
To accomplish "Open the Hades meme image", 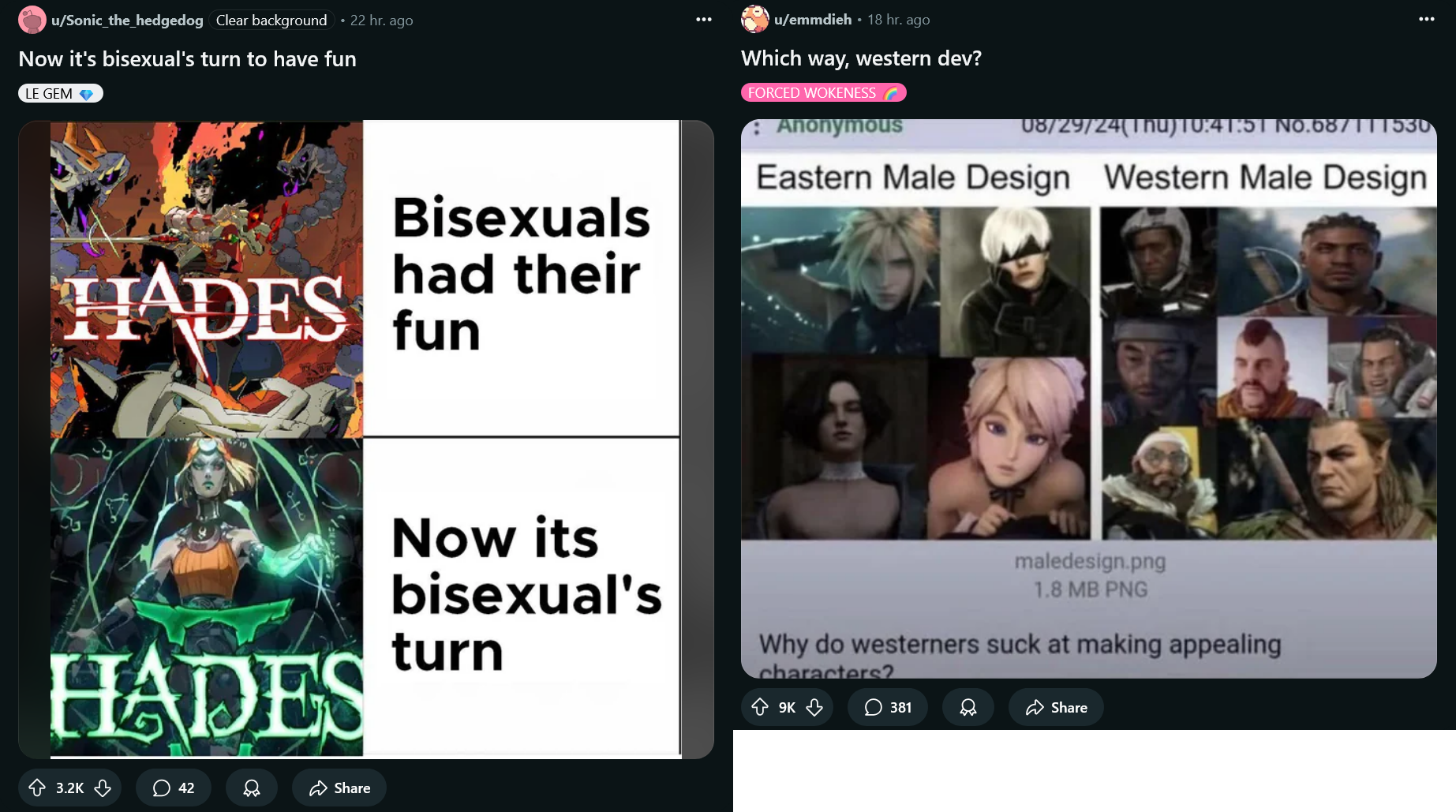I will coord(366,440).
